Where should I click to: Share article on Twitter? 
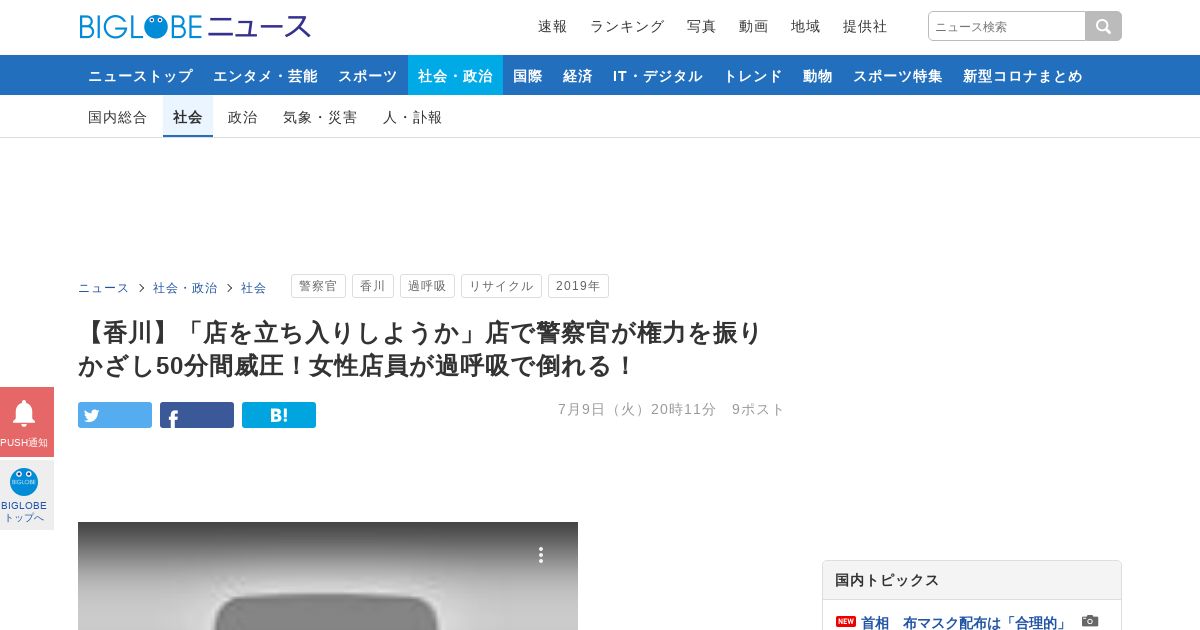[x=115, y=415]
